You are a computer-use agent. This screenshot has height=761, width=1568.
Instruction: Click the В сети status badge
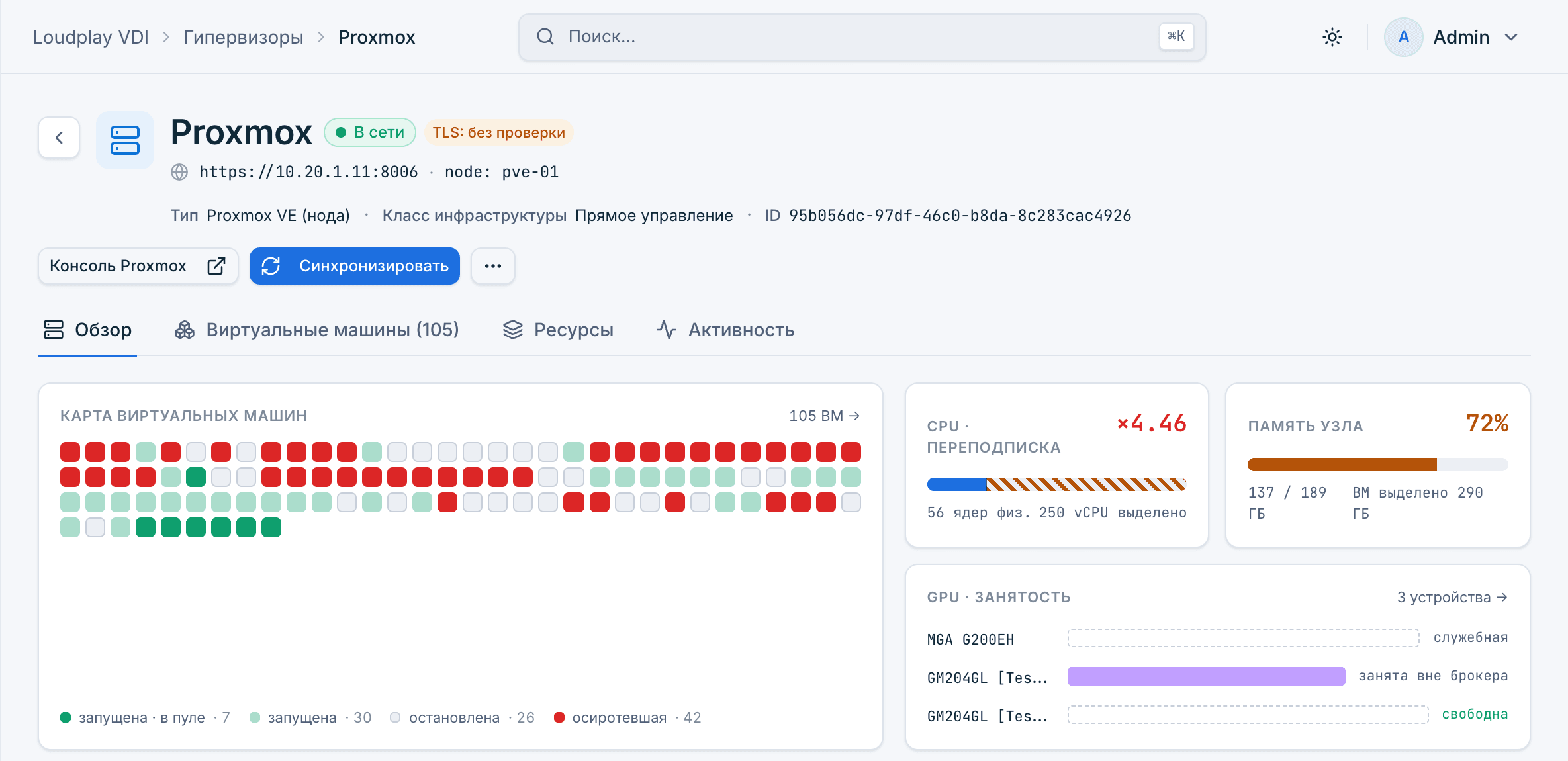click(x=370, y=132)
